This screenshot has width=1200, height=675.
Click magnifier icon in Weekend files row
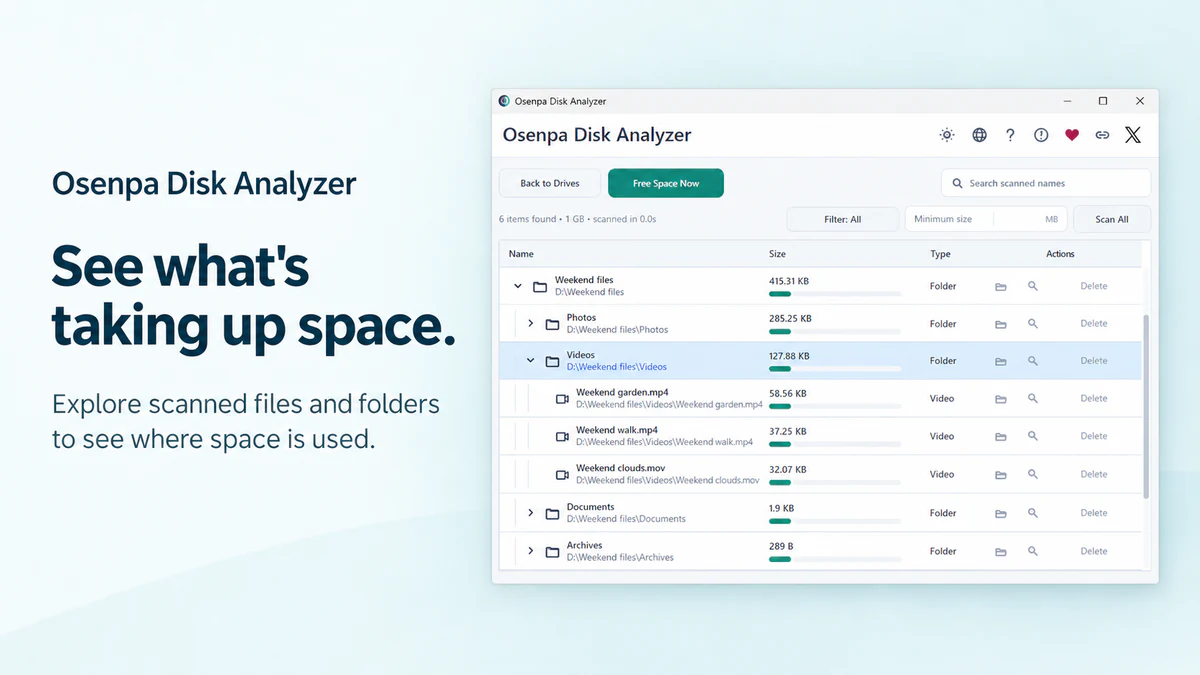click(x=1033, y=286)
